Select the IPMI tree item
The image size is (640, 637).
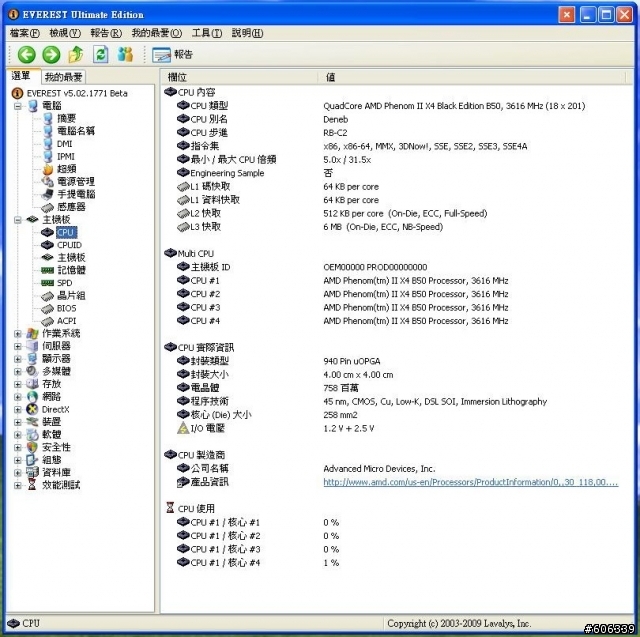click(66, 156)
